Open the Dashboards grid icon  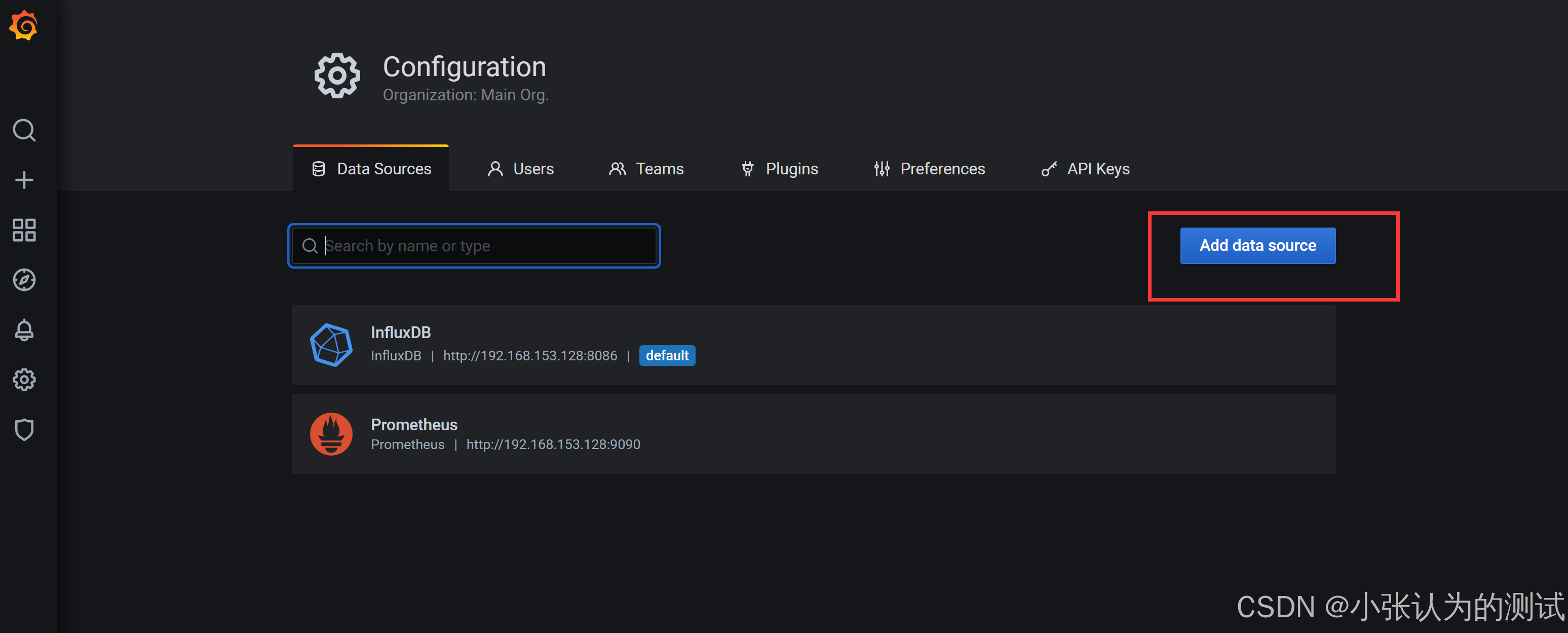(24, 230)
